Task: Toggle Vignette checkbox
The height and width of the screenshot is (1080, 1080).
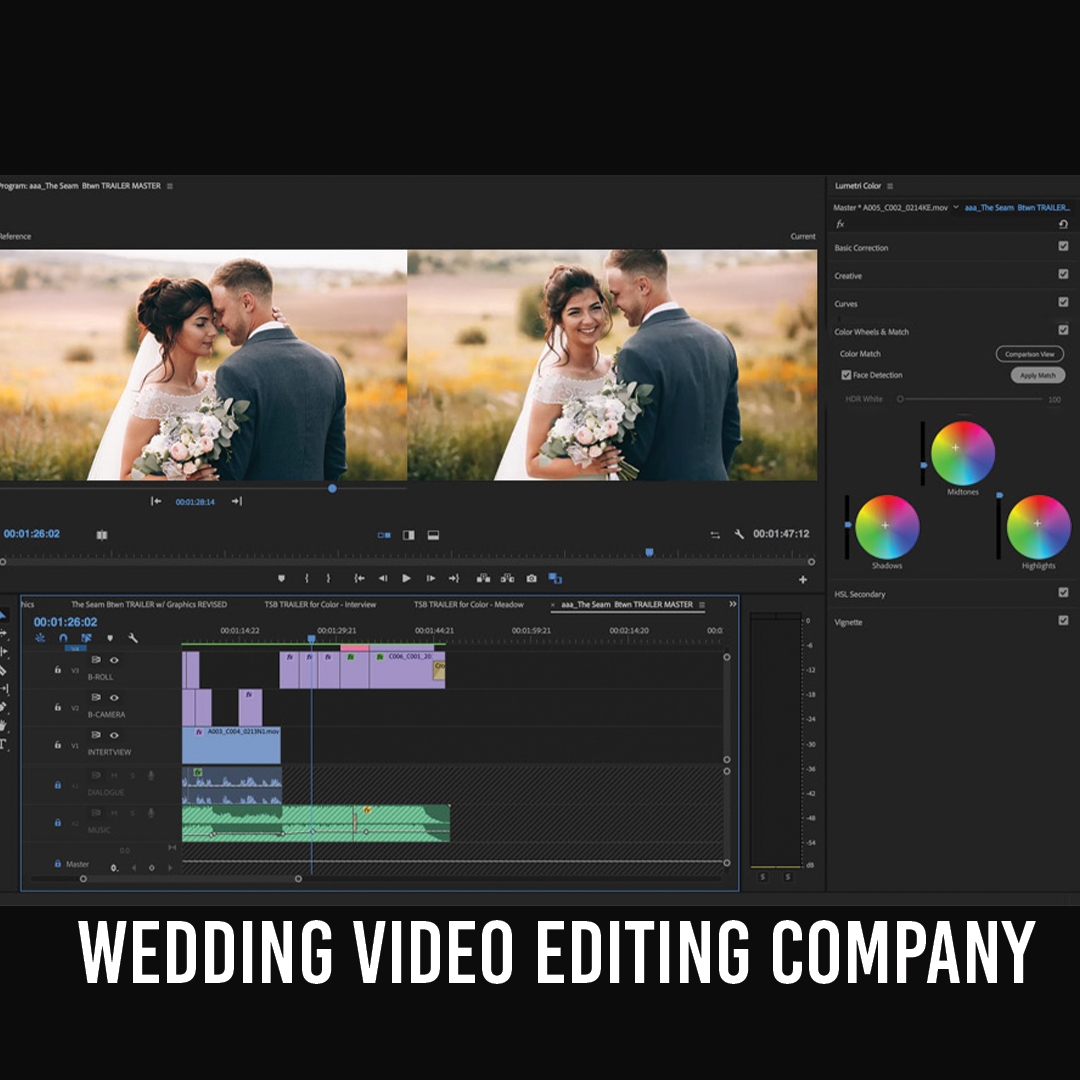Action: click(x=1063, y=621)
